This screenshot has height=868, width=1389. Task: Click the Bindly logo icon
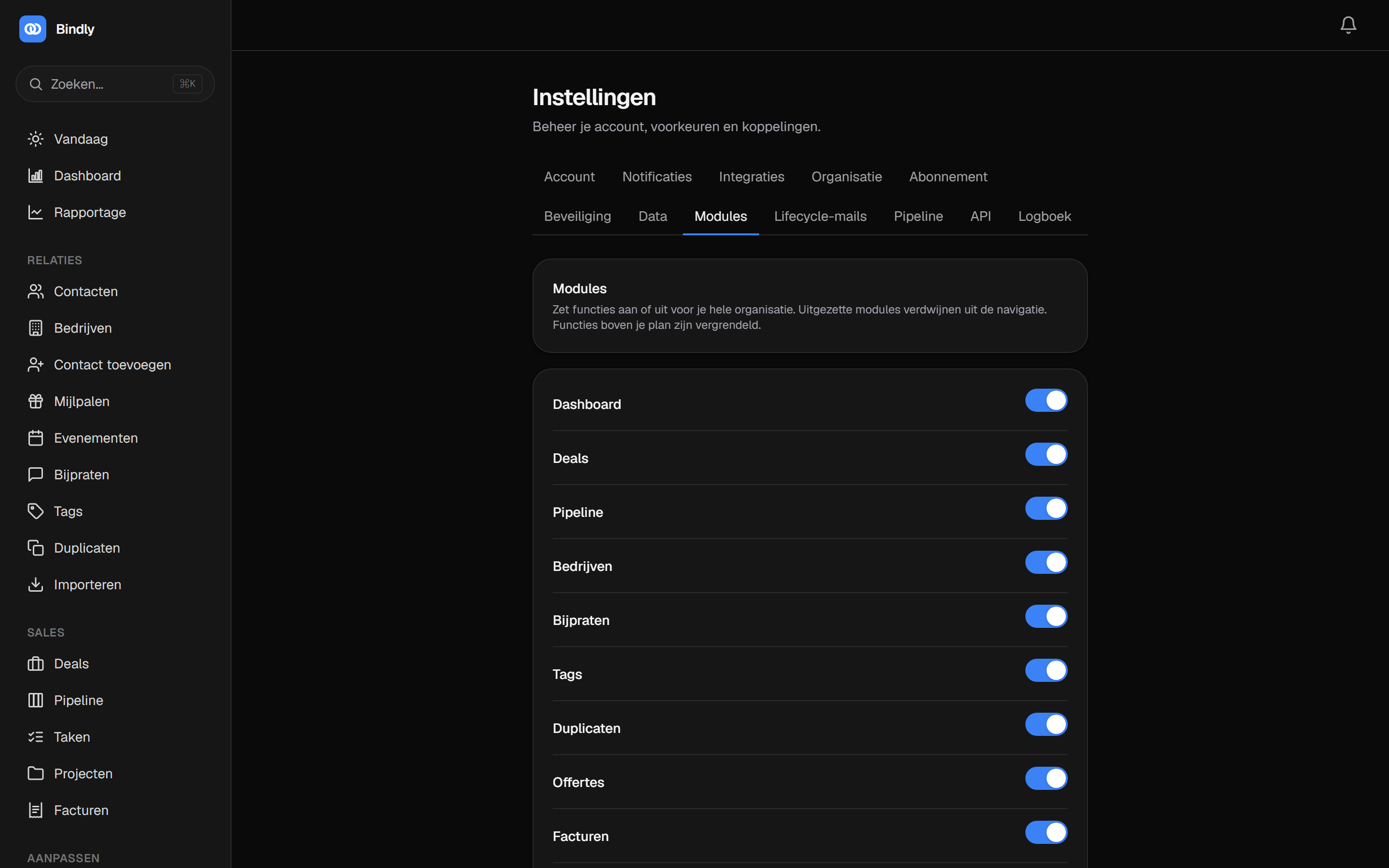(x=33, y=29)
